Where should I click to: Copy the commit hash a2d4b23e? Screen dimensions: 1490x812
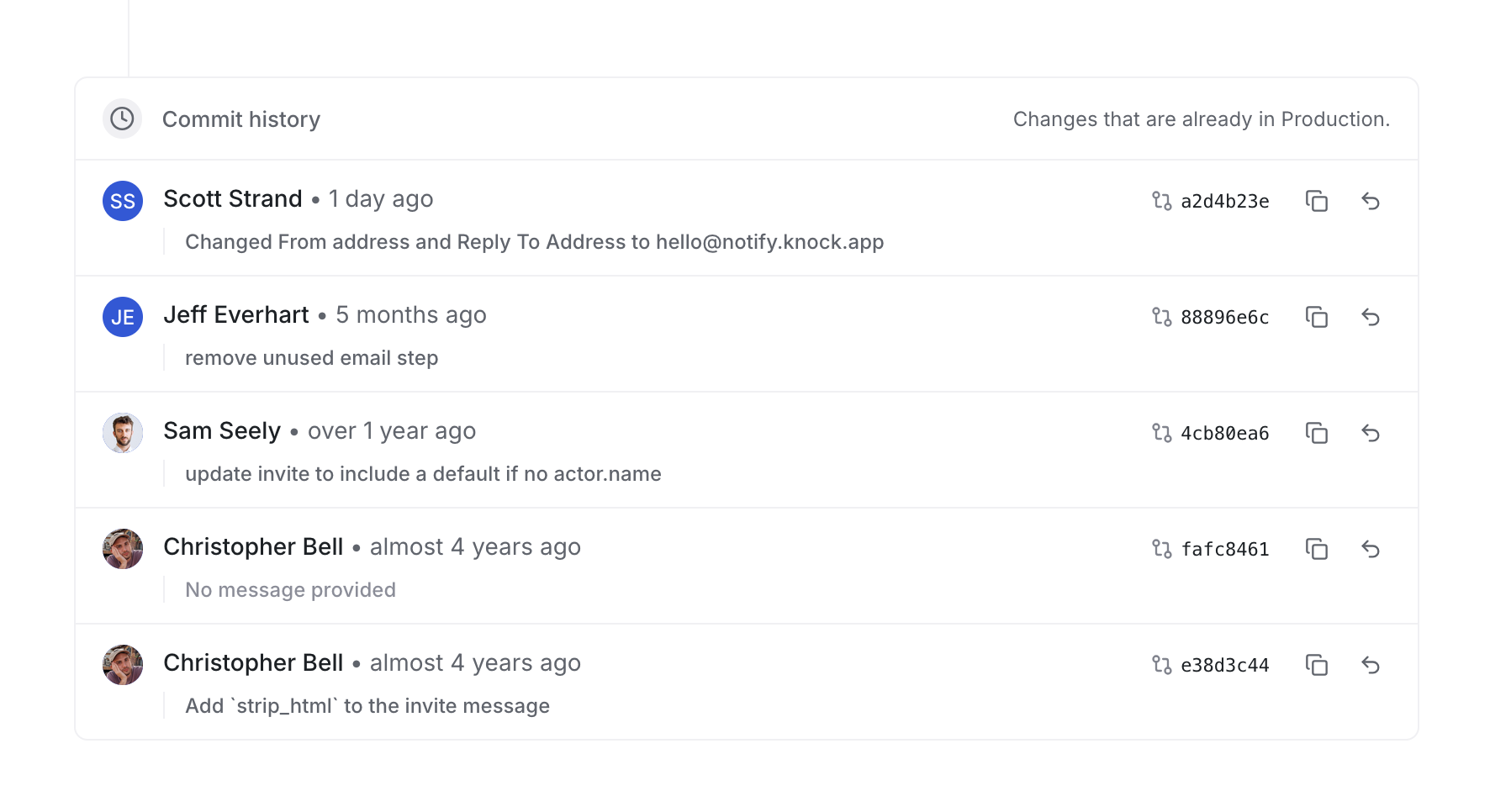tap(1317, 201)
